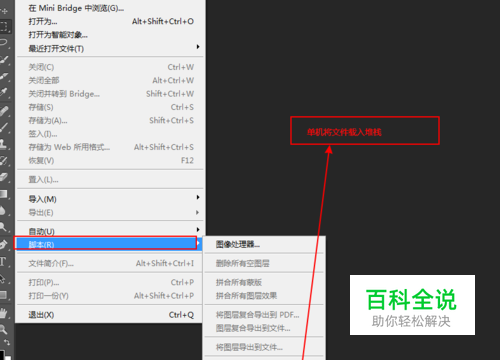The height and width of the screenshot is (360, 500).
Task: Choose 存储(S) menu entry
Action: 109,107
